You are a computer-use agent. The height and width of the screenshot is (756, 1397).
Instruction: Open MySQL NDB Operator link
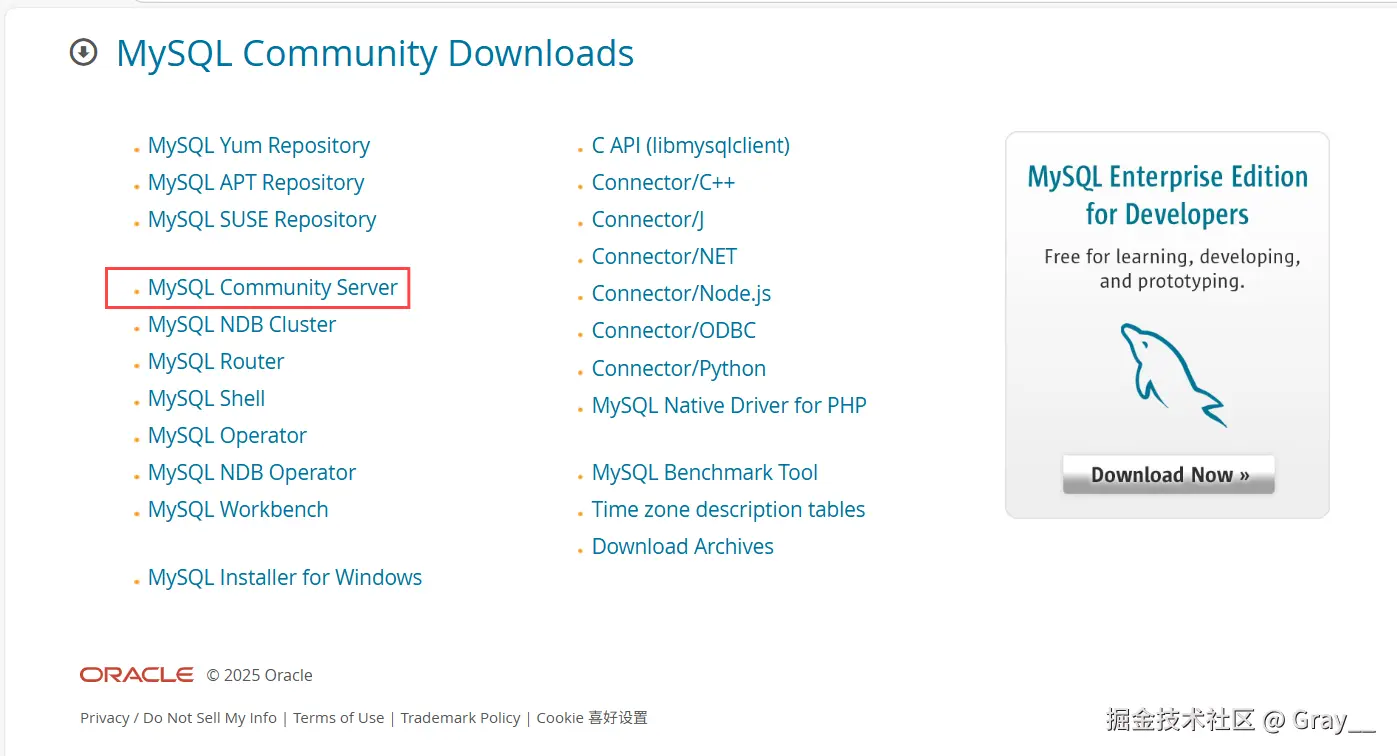252,473
